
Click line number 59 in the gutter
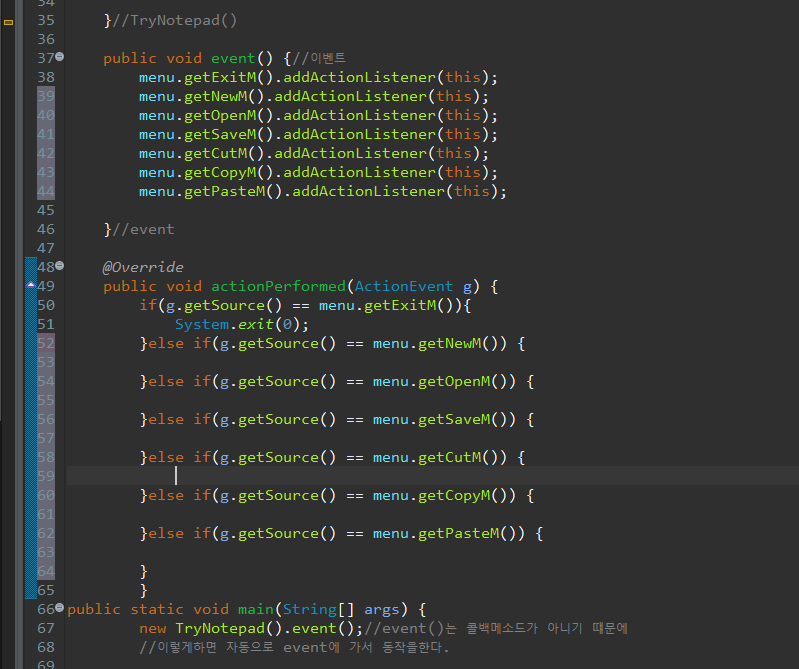(45, 476)
